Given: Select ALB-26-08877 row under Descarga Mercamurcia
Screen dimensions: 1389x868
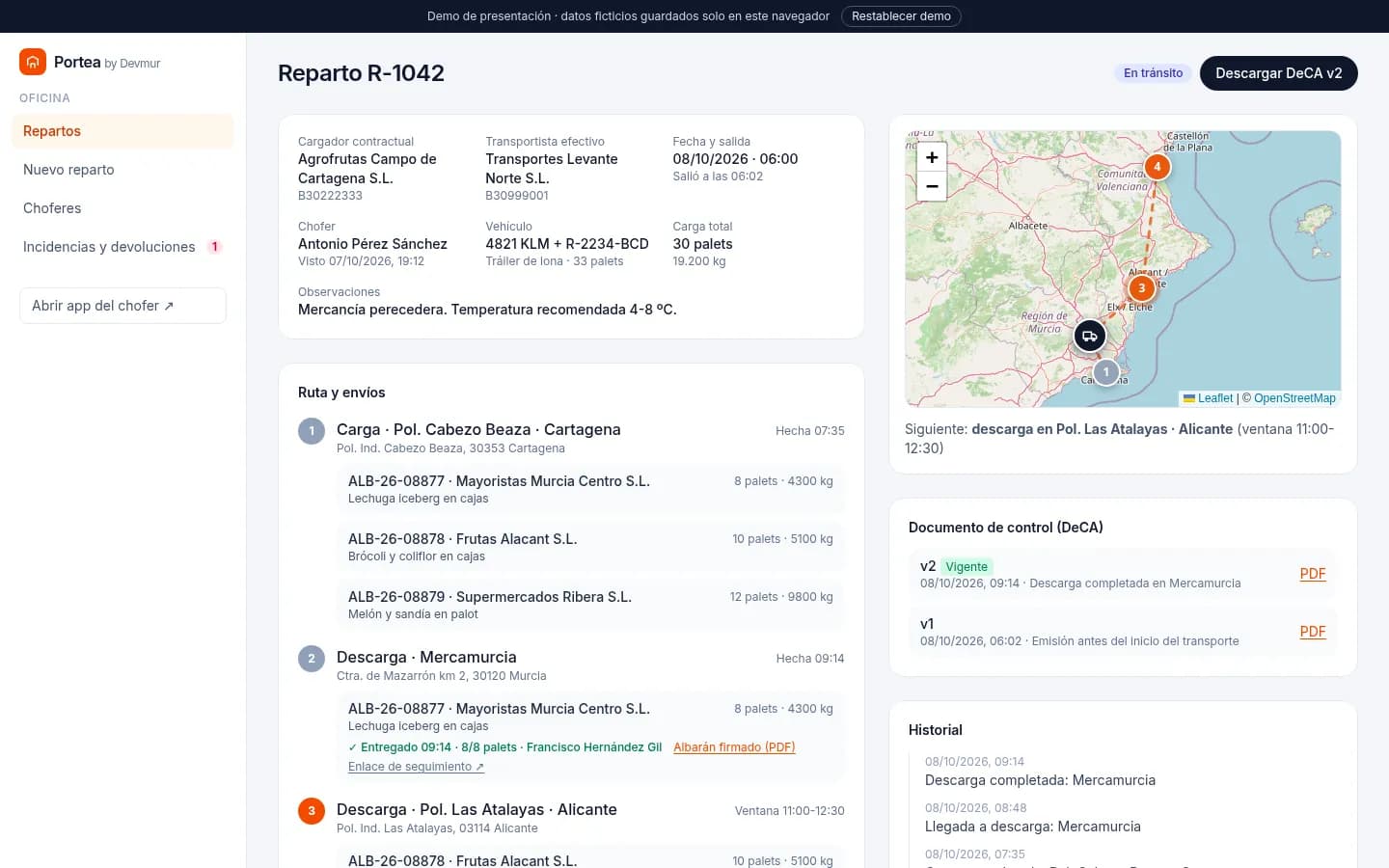Looking at the screenshot, I should pyautogui.click(x=590, y=737).
